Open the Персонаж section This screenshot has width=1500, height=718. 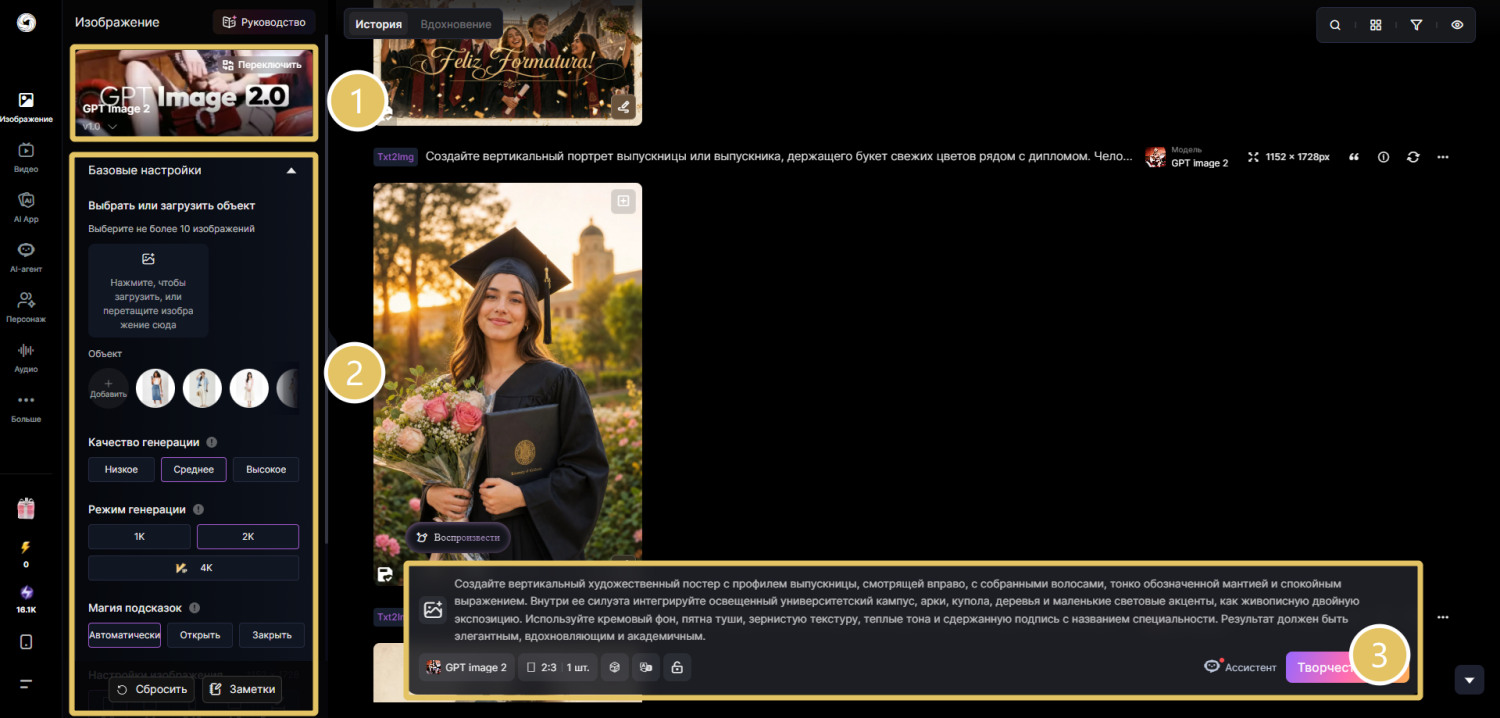[x=26, y=307]
